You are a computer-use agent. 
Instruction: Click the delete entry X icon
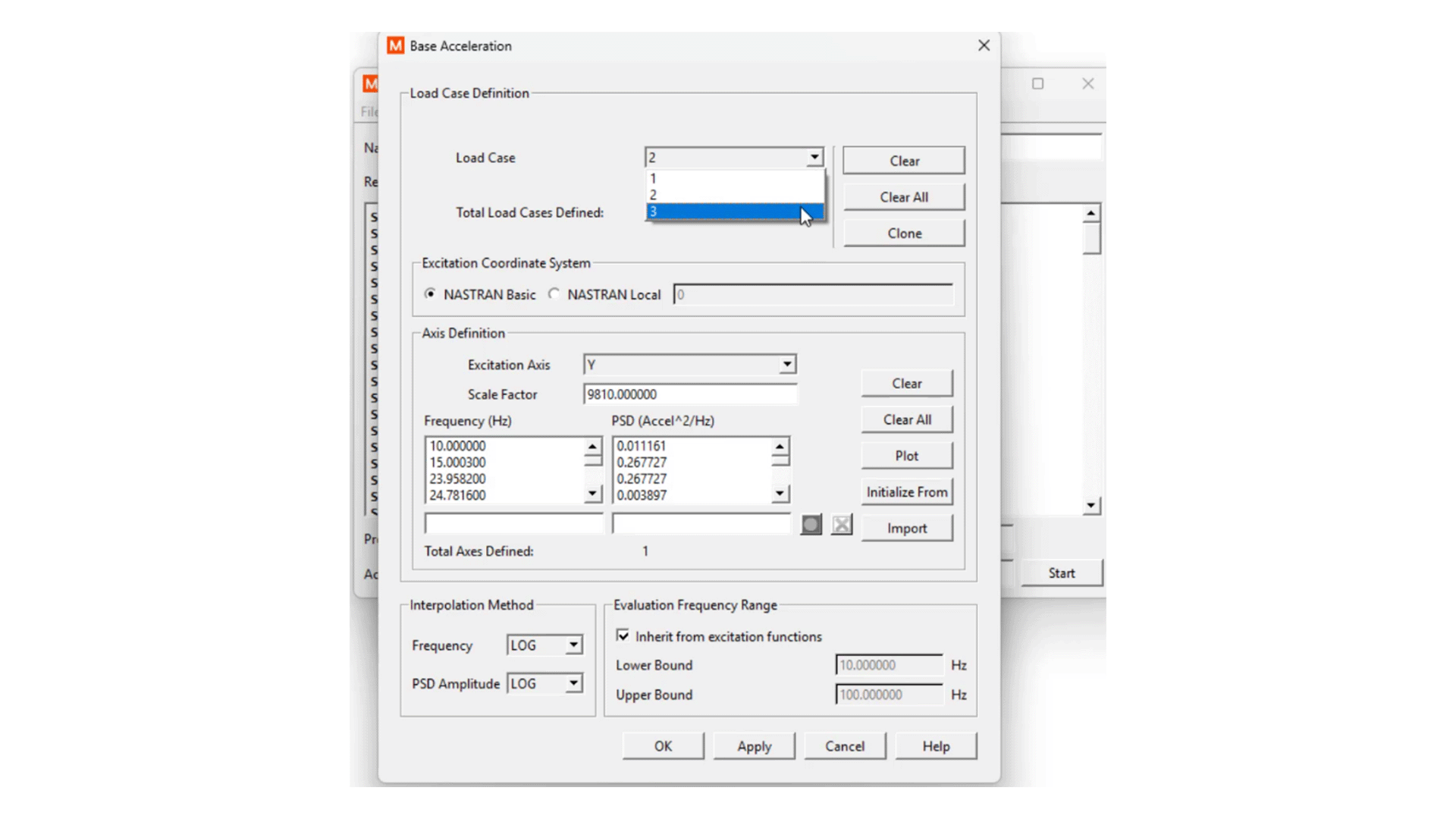[841, 524]
